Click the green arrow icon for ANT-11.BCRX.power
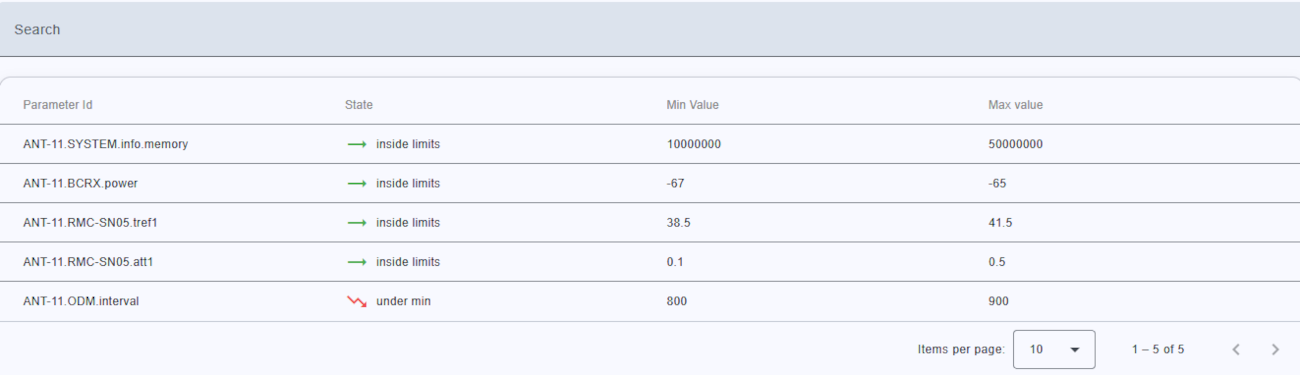The image size is (1300, 375). click(x=357, y=184)
